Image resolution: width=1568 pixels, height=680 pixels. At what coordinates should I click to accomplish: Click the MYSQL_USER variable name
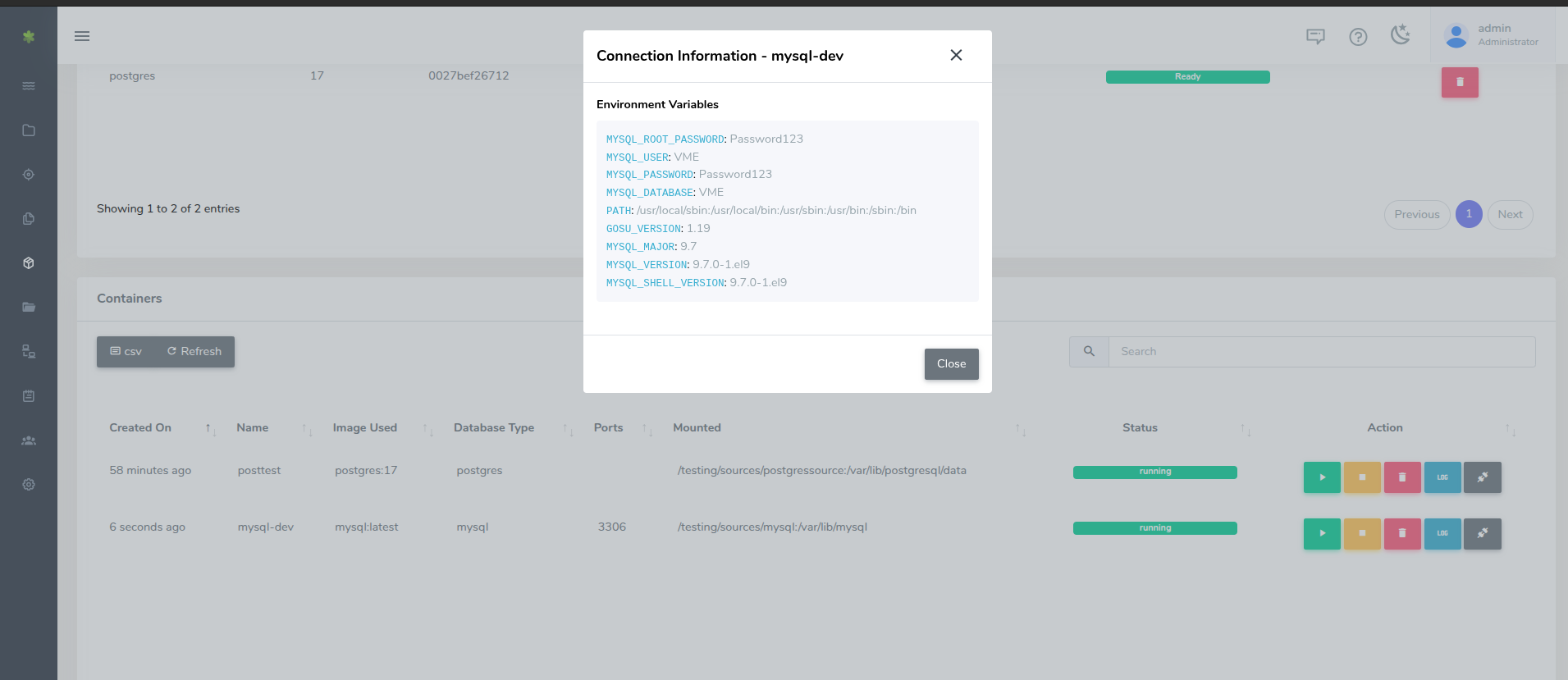pyautogui.click(x=638, y=157)
